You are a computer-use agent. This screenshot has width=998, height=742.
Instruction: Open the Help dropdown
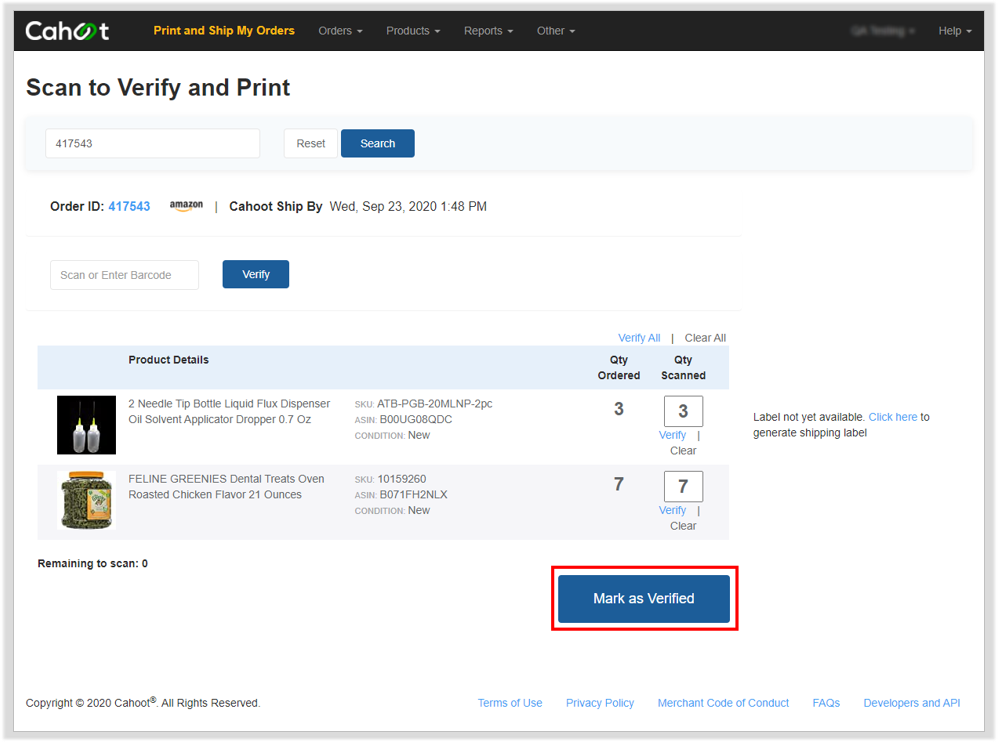955,31
